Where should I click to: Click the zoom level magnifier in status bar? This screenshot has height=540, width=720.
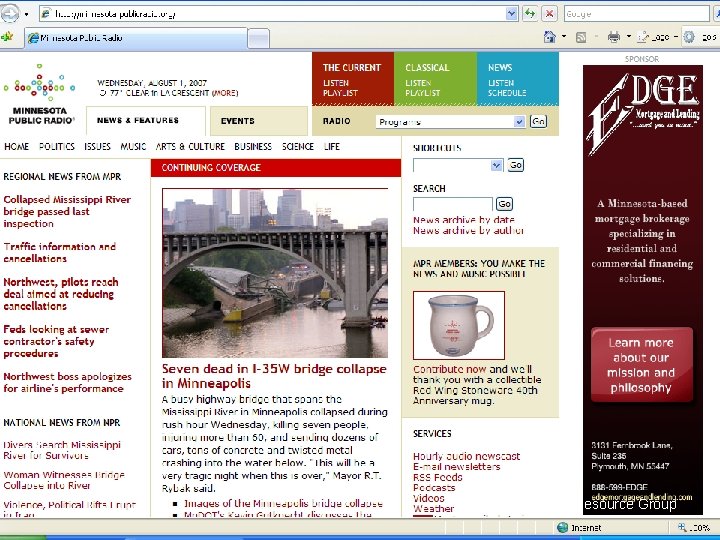682,528
